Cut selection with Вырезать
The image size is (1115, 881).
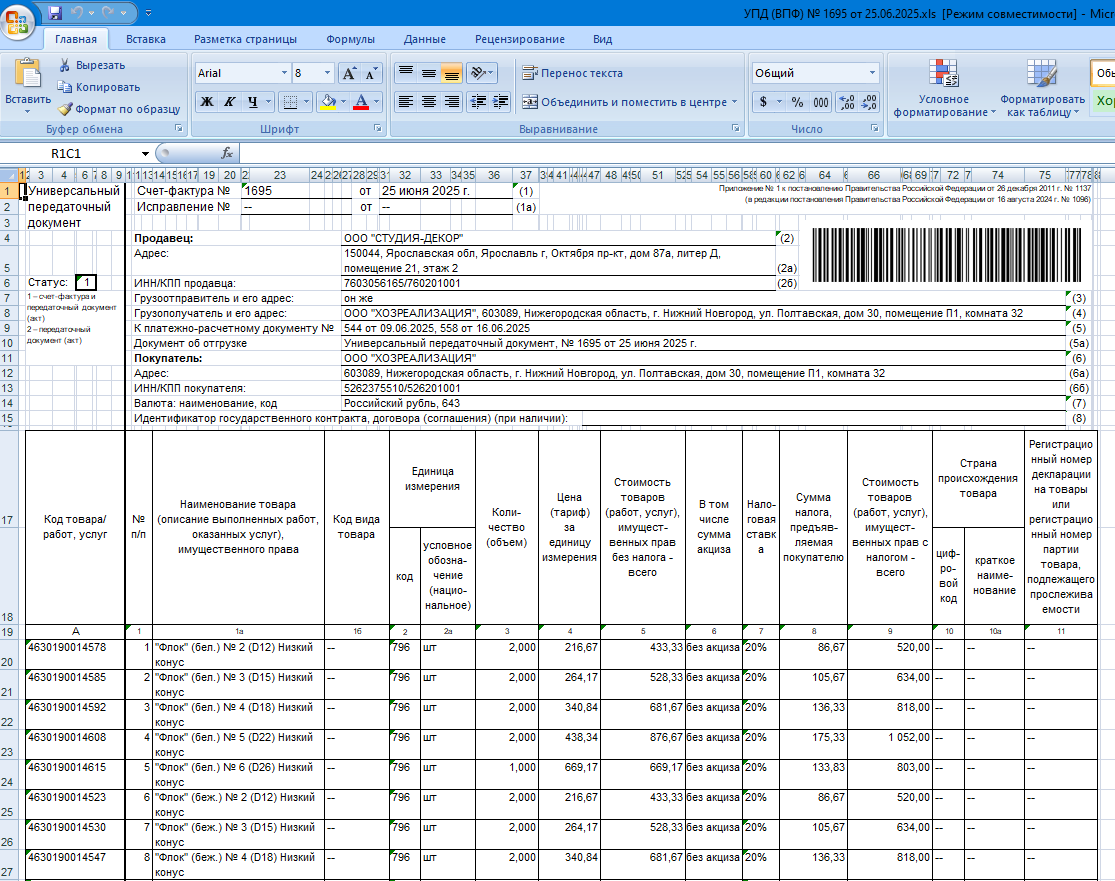coord(92,65)
